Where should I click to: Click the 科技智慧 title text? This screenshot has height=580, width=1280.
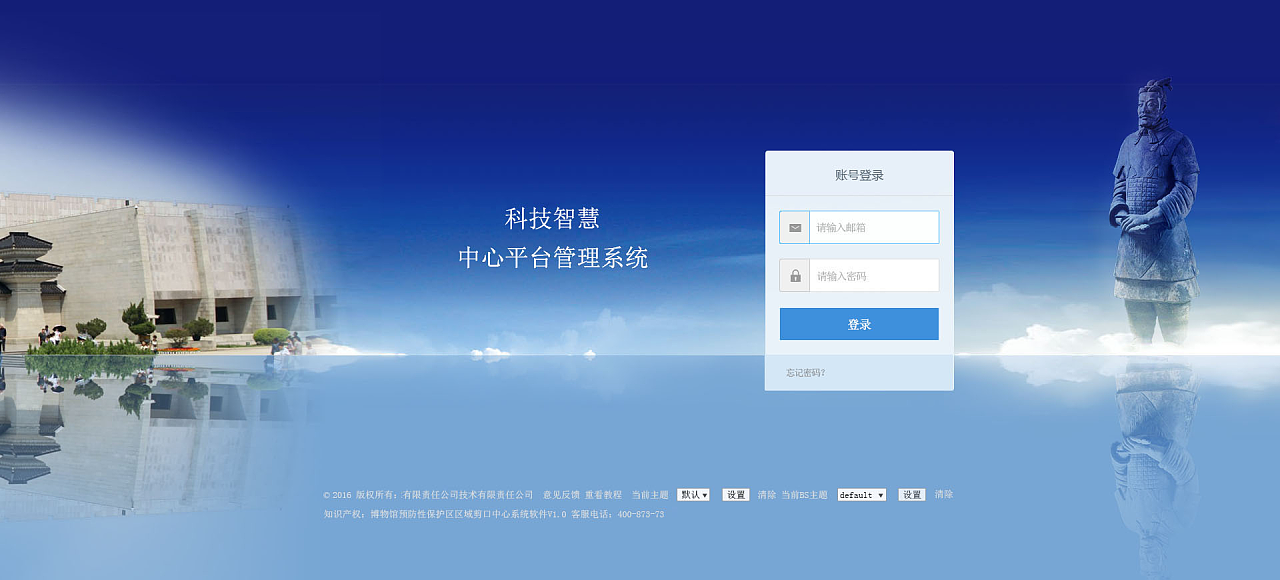click(553, 218)
